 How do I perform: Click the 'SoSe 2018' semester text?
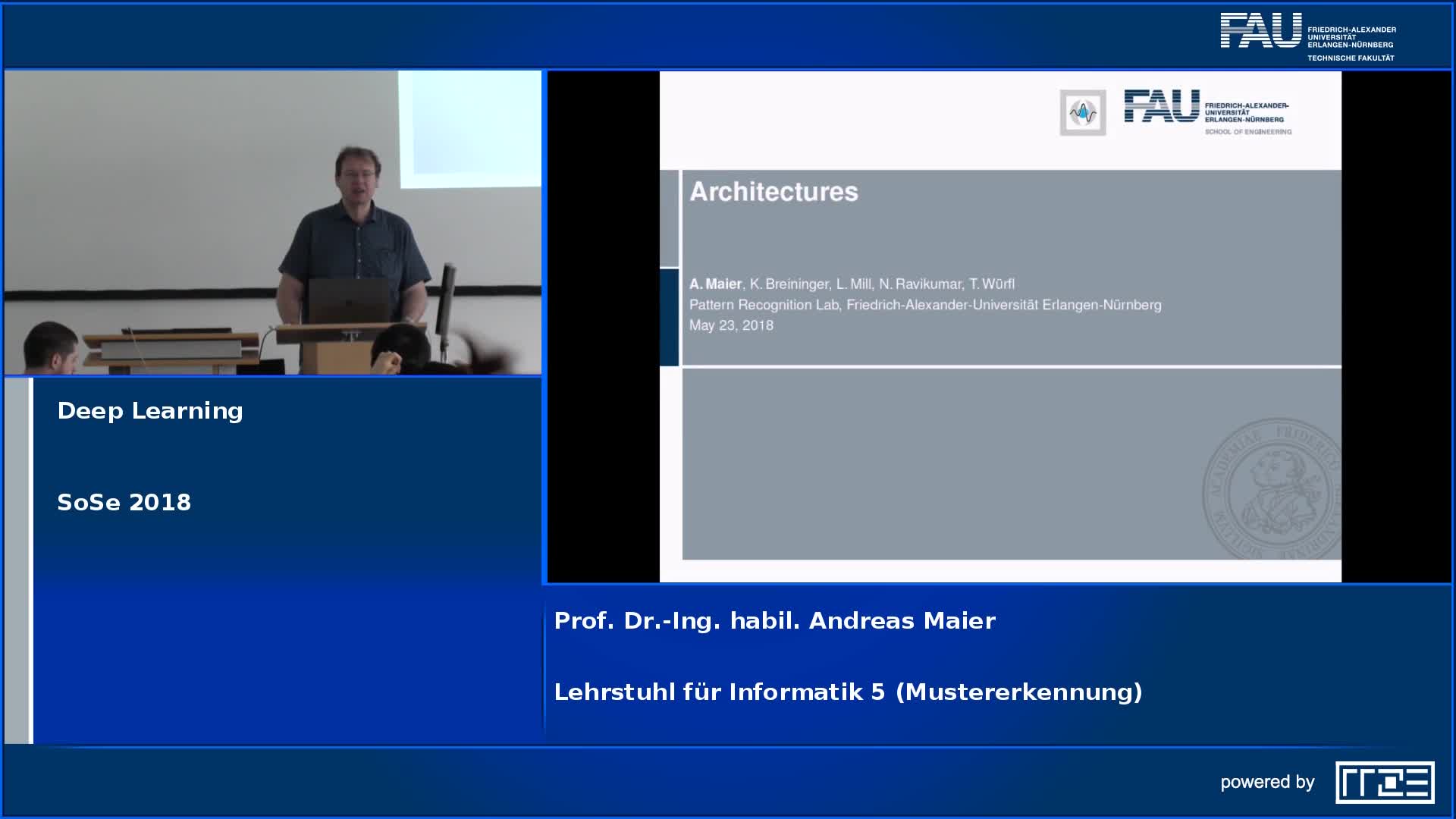pyautogui.click(x=124, y=502)
